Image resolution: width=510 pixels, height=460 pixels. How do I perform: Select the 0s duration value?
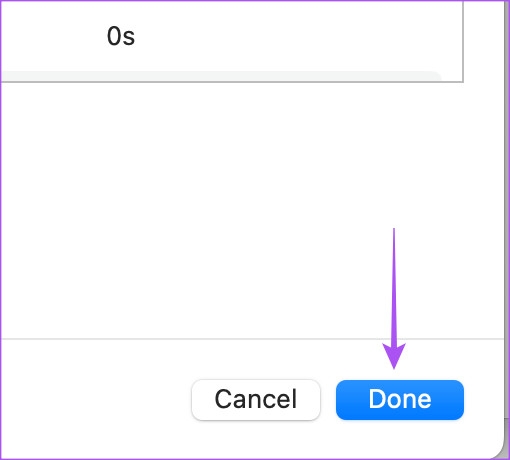point(121,36)
